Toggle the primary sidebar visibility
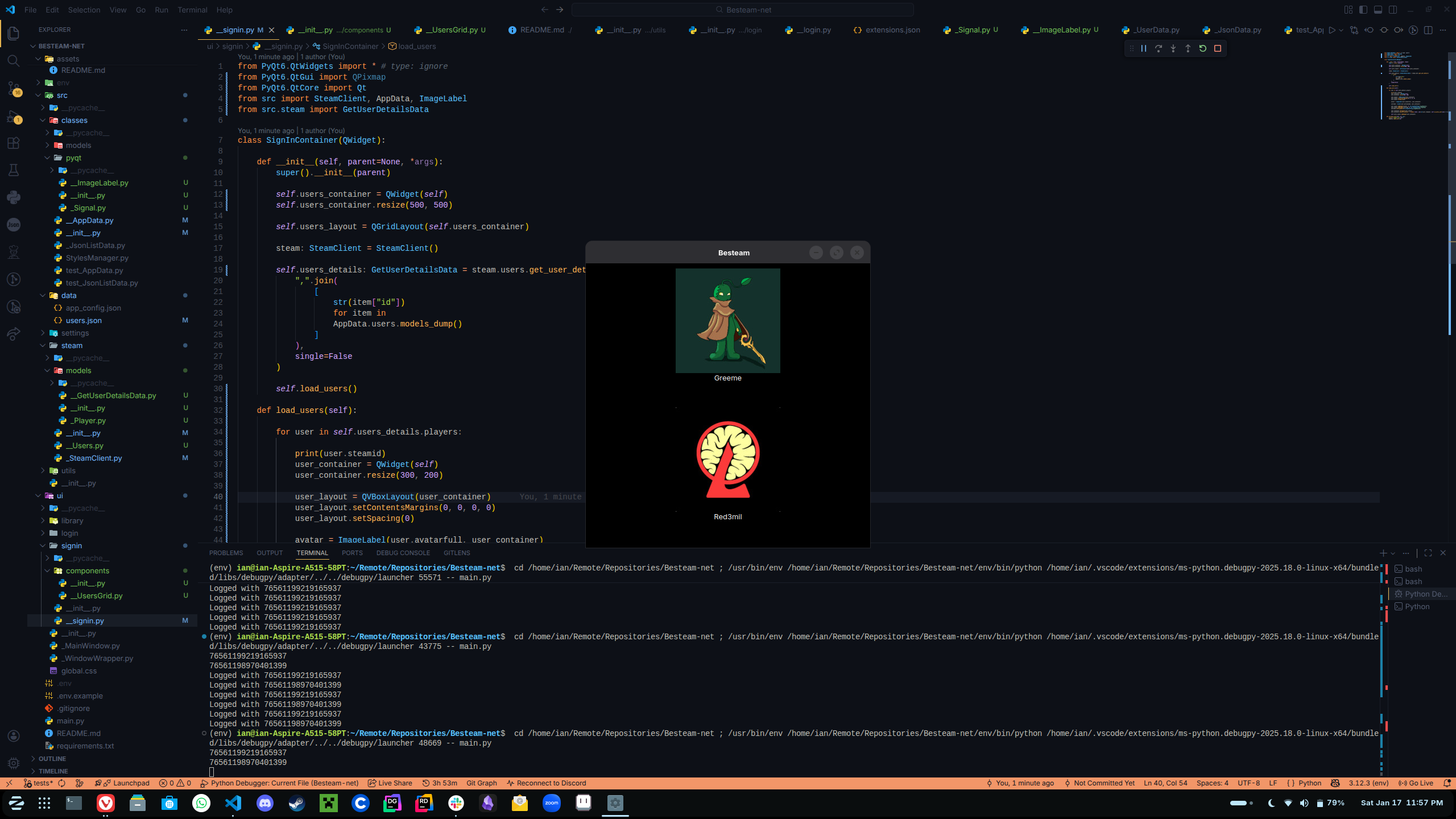Screen dimensions: 1456x819 (x=1363, y=10)
